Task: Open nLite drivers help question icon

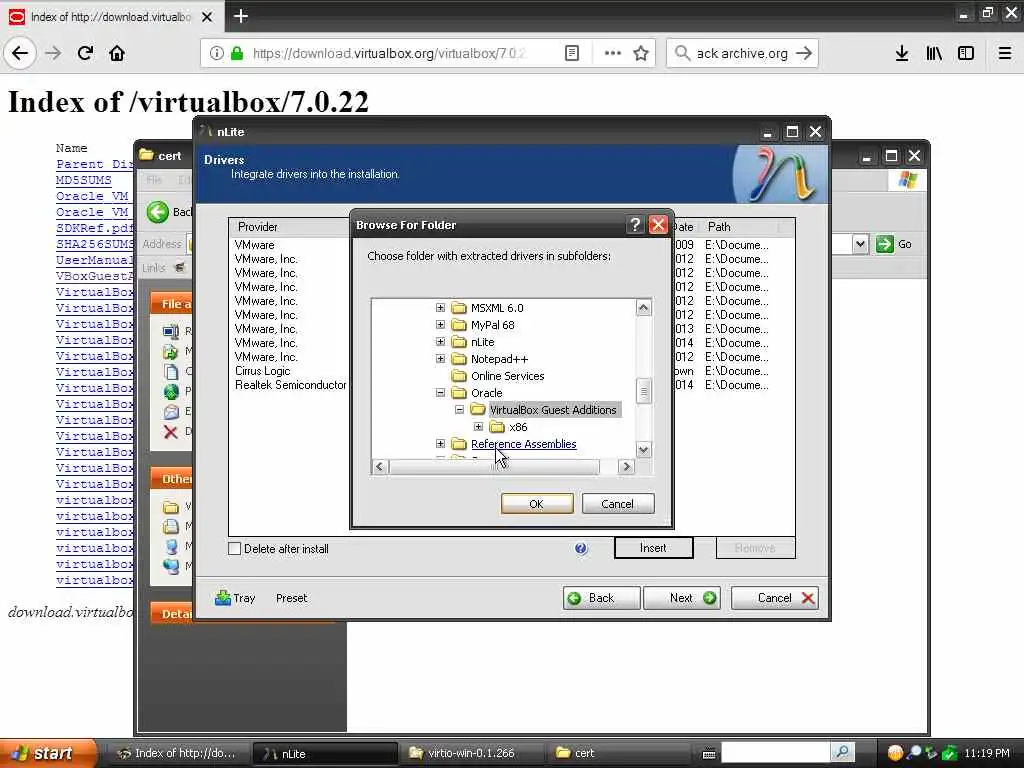Action: coord(581,549)
